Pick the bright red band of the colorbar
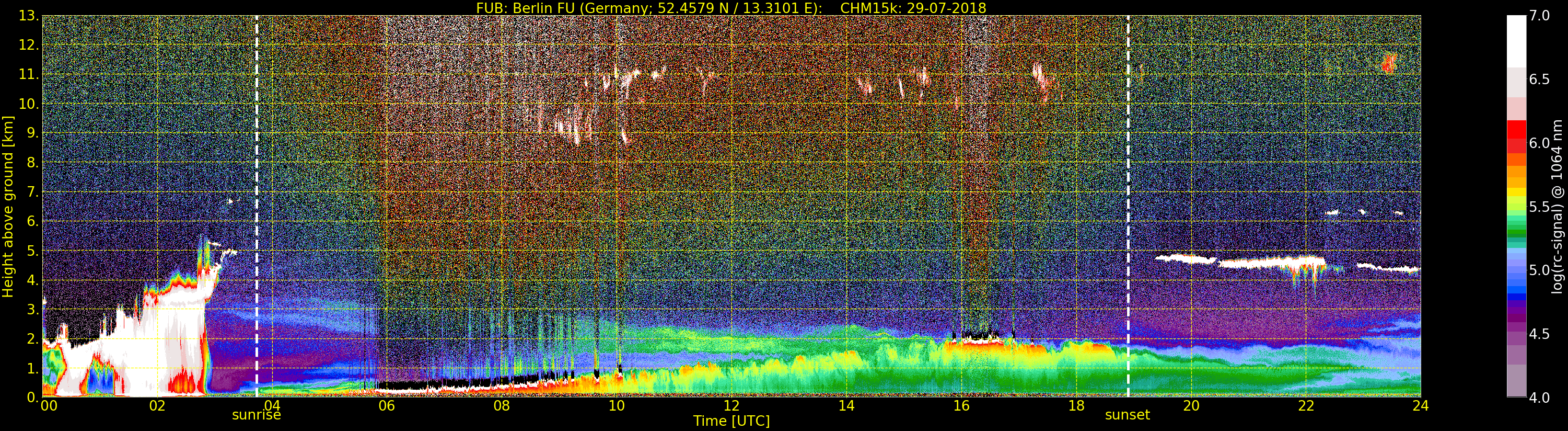The image size is (1568, 431). 1516,129
